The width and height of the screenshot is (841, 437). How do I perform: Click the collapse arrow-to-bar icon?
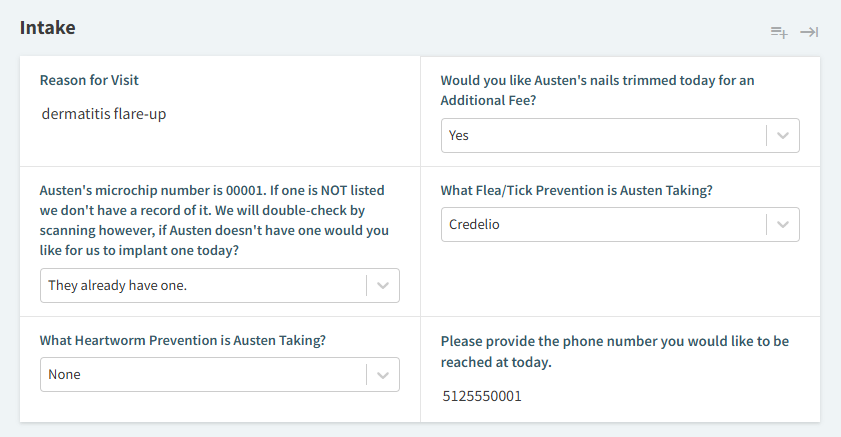[809, 33]
